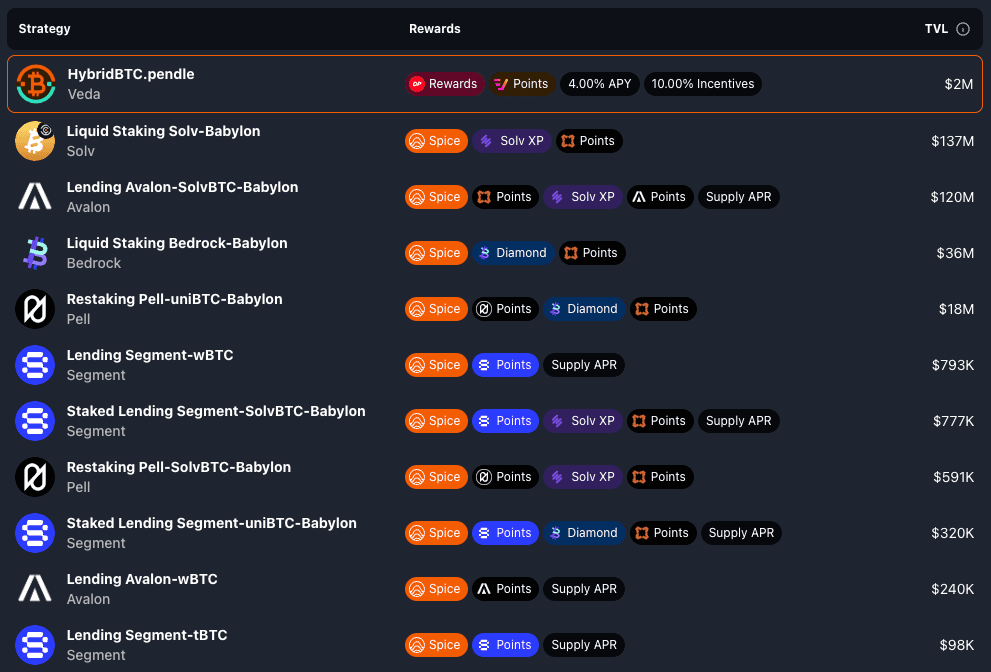991x672 pixels.
Task: Open the Restaking Pell-SolvBTC-Babylon strategy
Action: pyautogui.click(x=178, y=467)
